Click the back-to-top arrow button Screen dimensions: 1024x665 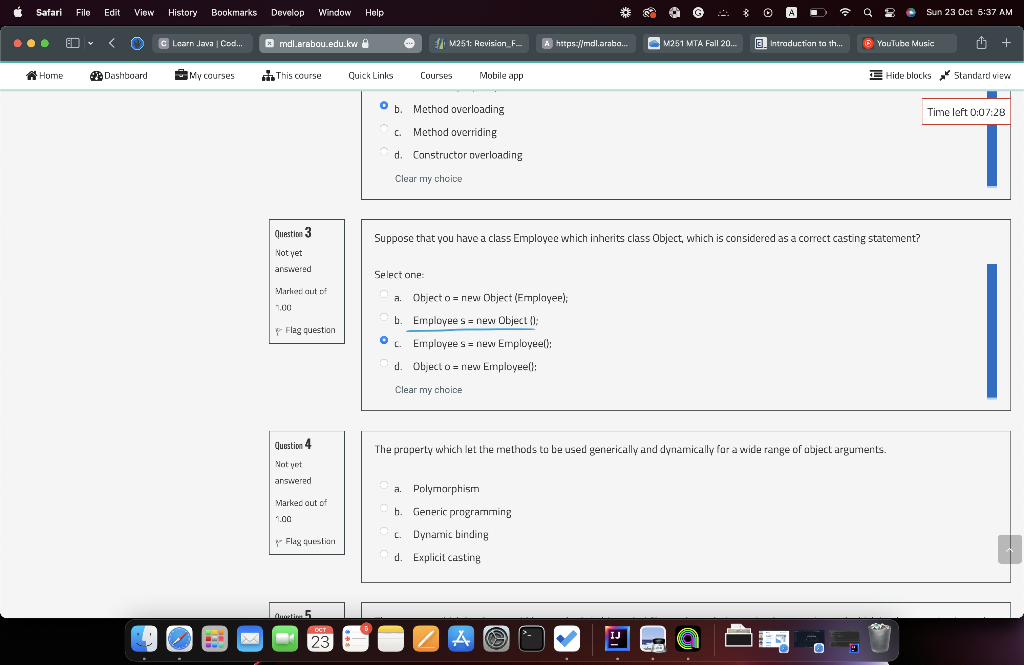[1009, 549]
